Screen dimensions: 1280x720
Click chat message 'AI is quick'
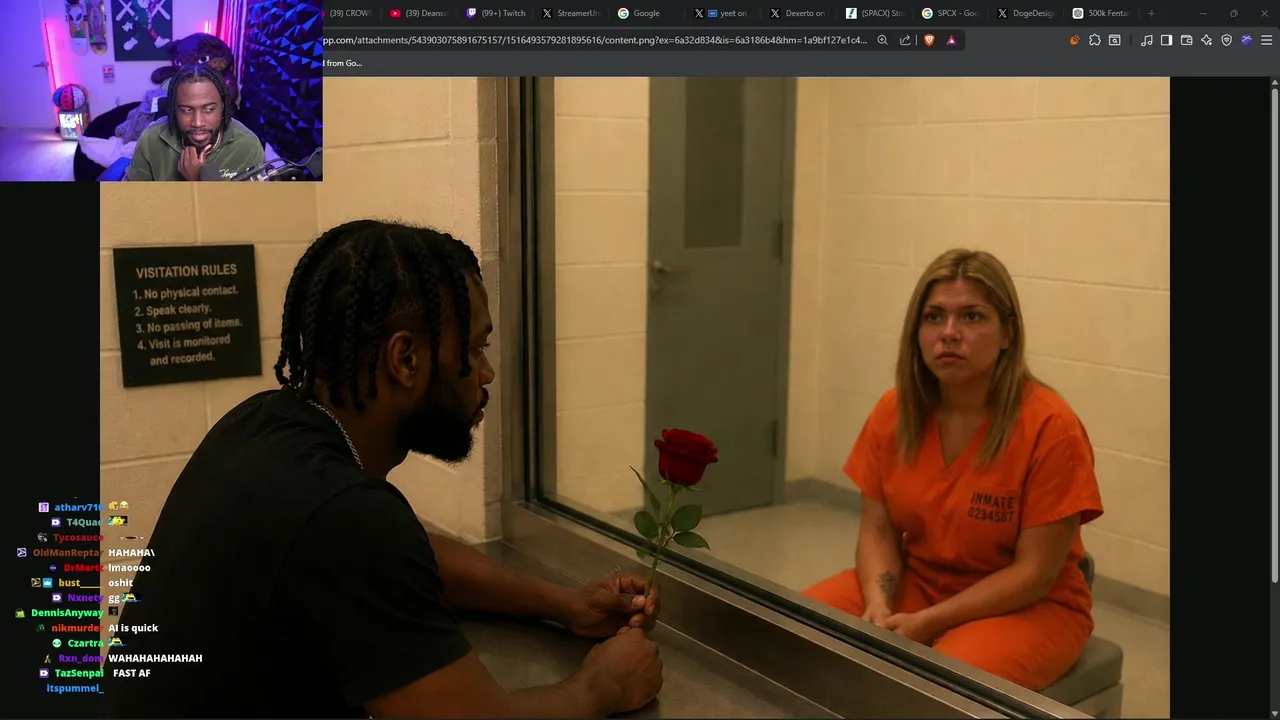click(x=133, y=628)
